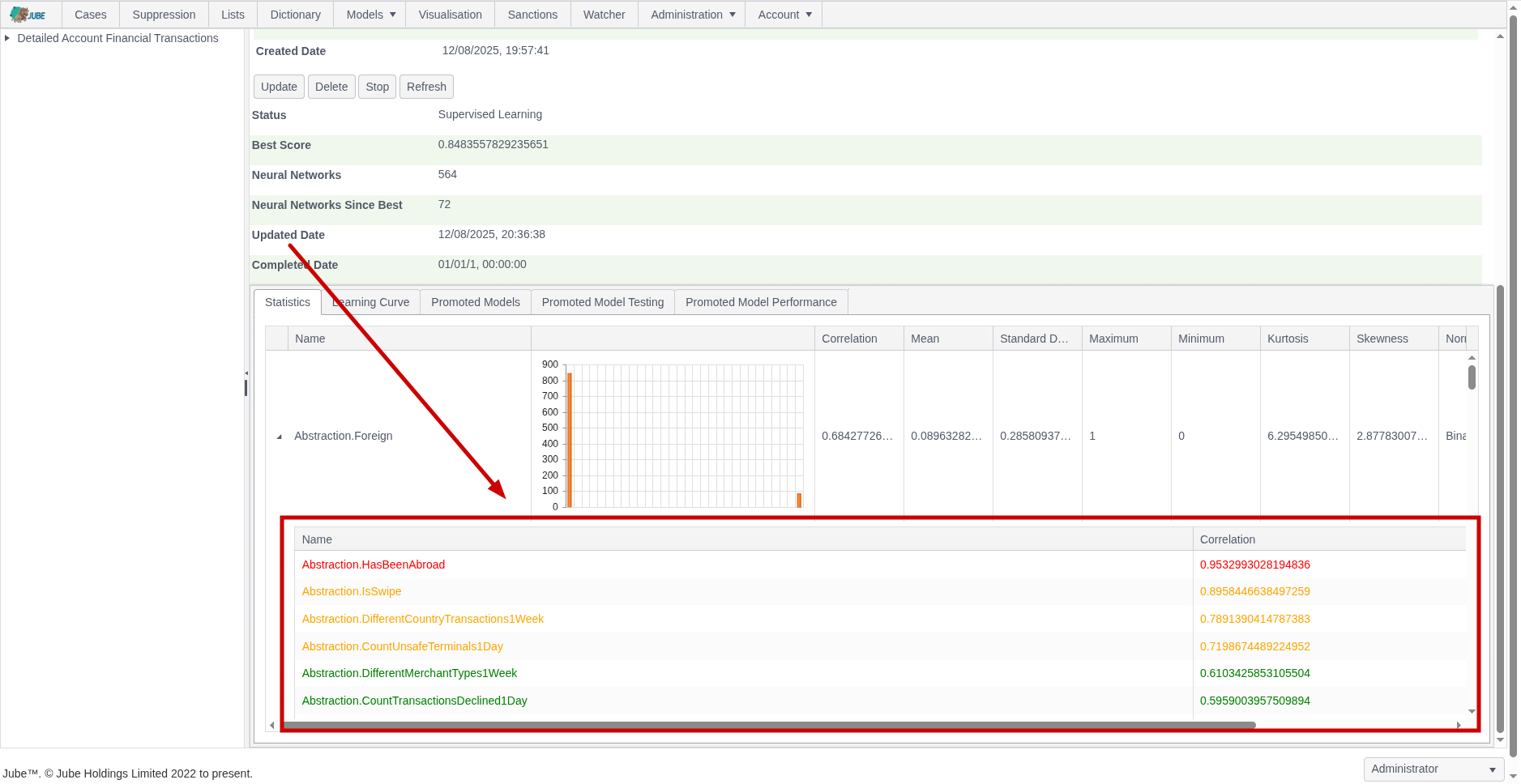Open the Promoted Model Testing tab
Viewport: 1521px width, 784px height.
pos(603,302)
